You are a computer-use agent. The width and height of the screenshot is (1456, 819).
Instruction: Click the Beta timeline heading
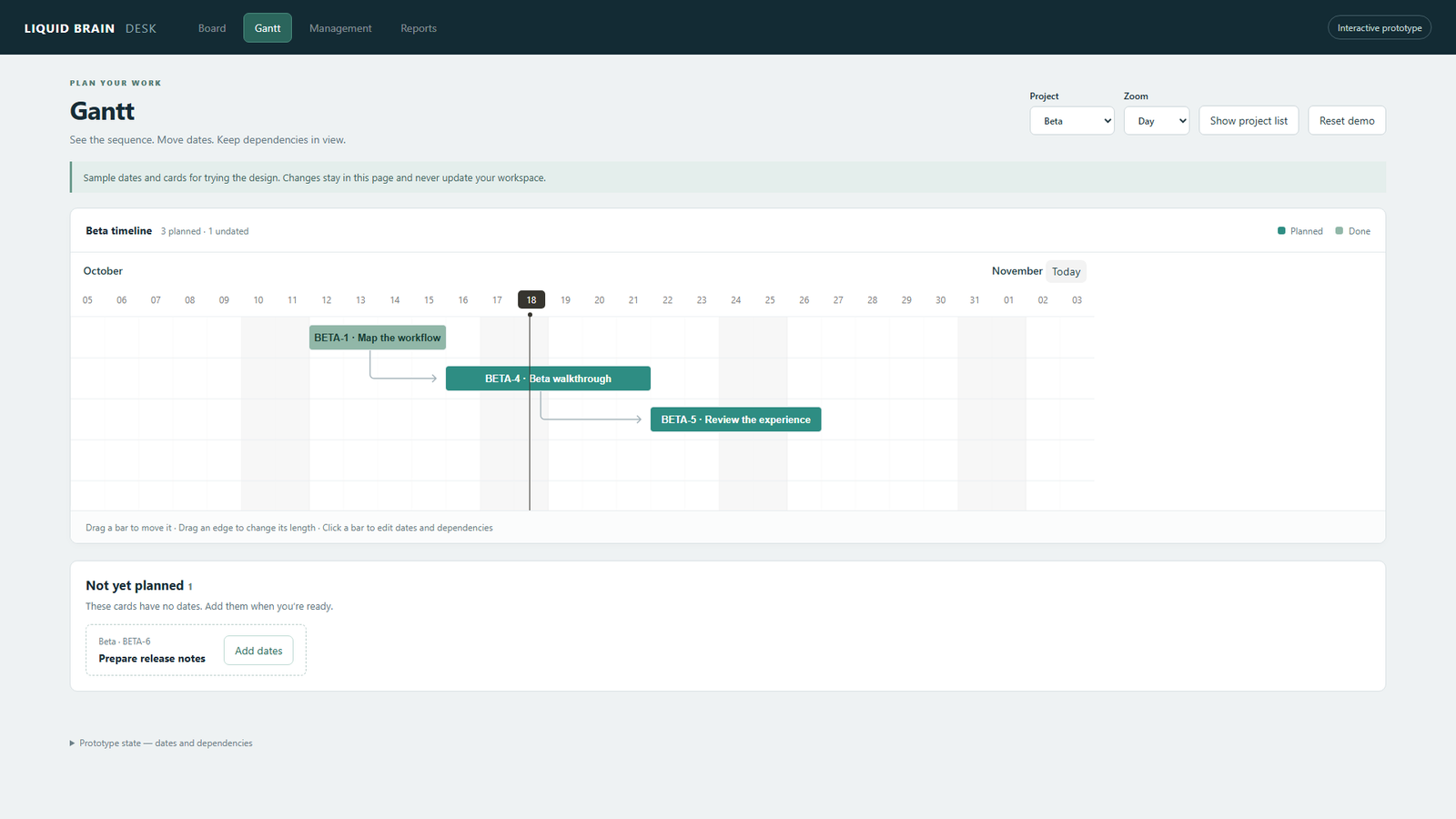pos(118,231)
